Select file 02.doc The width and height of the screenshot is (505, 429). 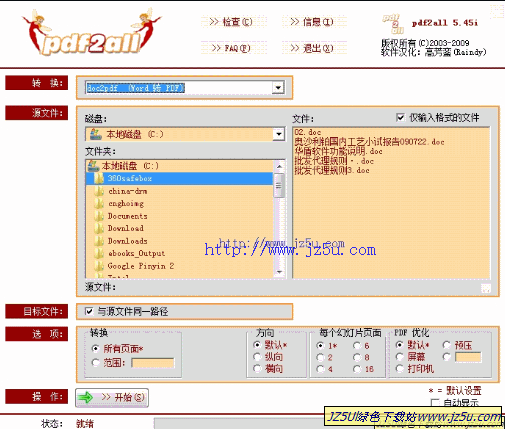click(308, 132)
